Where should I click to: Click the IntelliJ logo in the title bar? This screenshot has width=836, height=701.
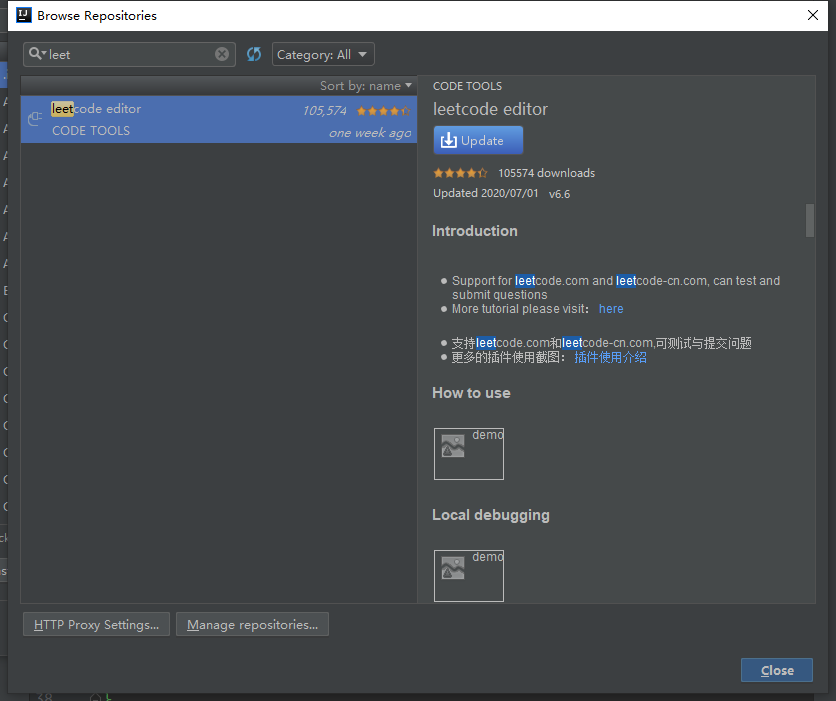click(x=24, y=15)
